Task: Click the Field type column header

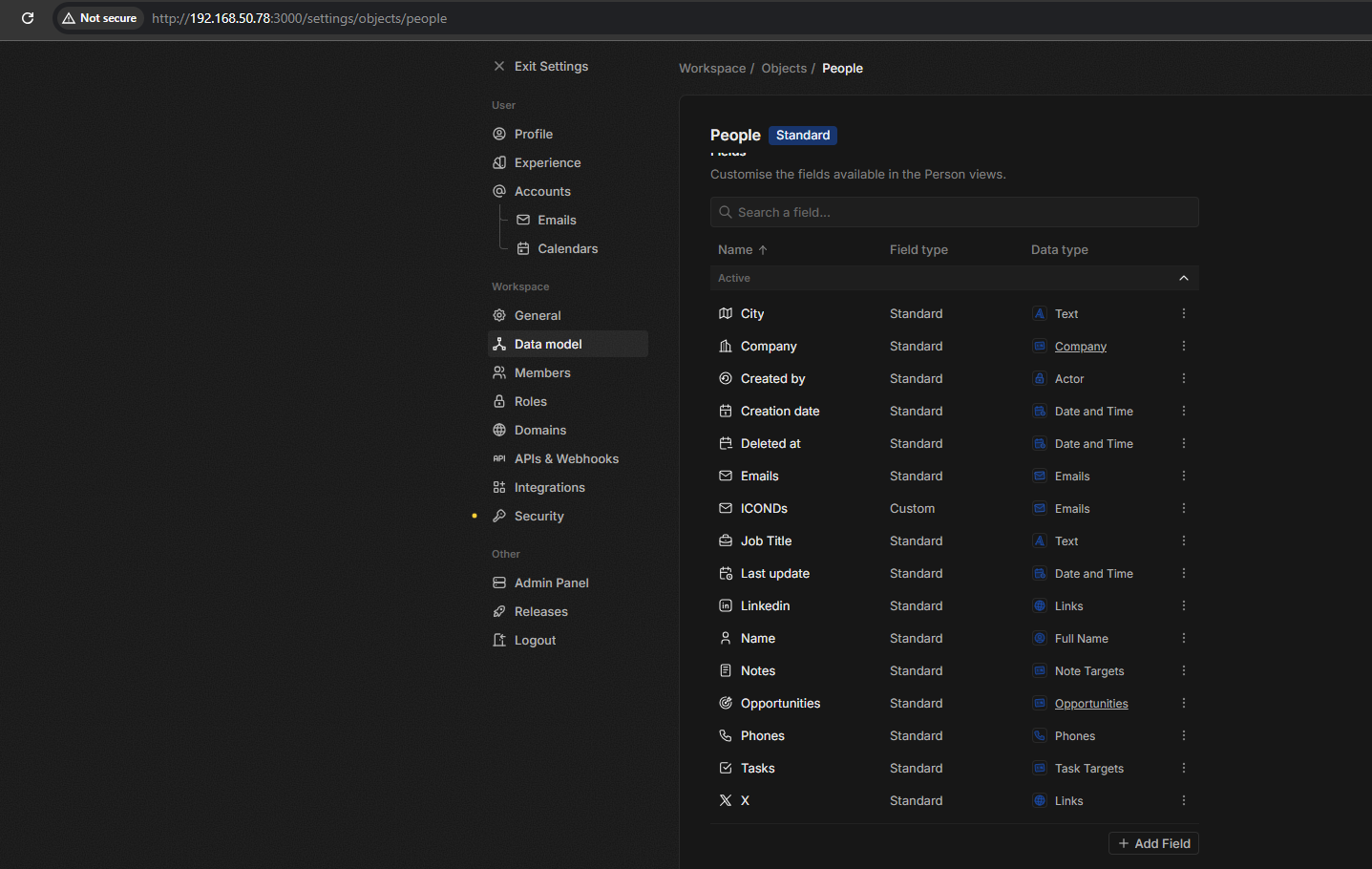Action: tap(918, 249)
